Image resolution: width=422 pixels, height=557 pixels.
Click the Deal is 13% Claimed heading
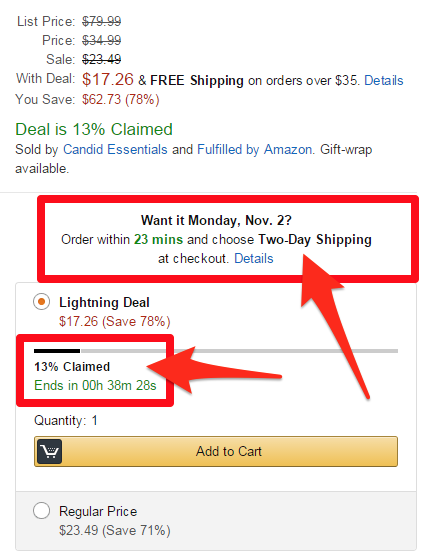click(x=94, y=129)
